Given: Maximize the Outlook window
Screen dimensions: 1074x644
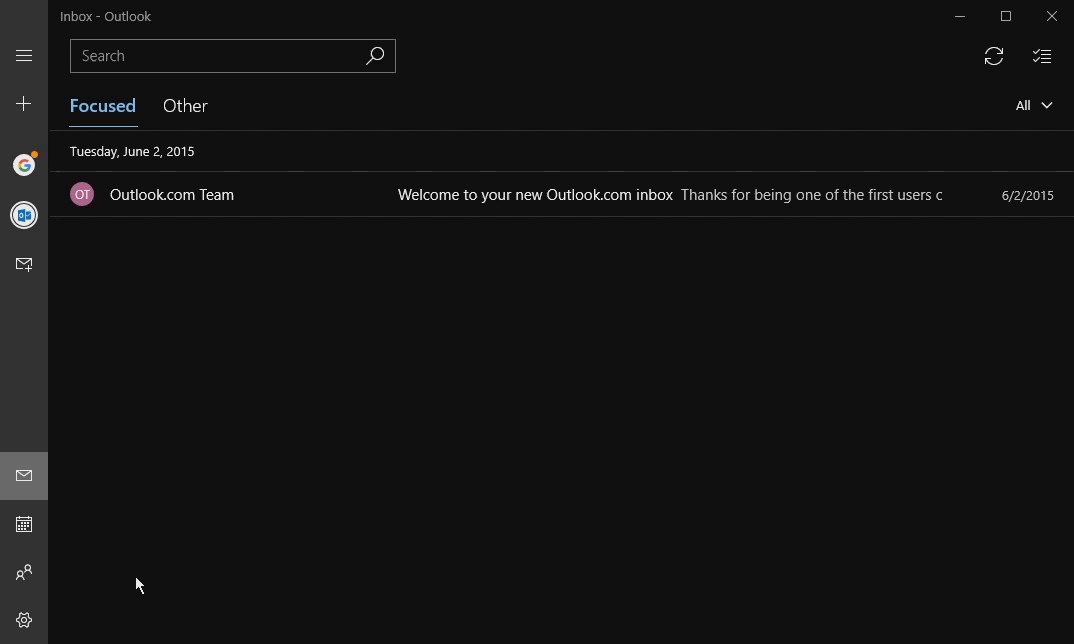Looking at the screenshot, I should tap(1006, 16).
